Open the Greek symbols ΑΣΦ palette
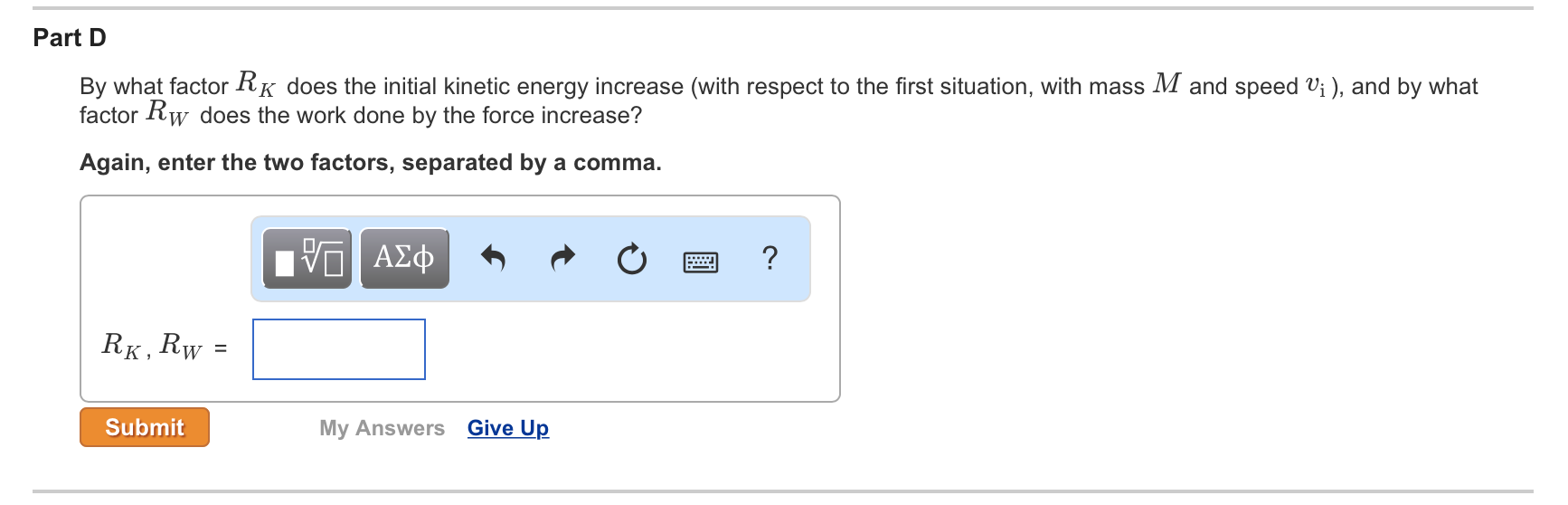Screen dimensions: 1568x505 pyautogui.click(x=404, y=259)
